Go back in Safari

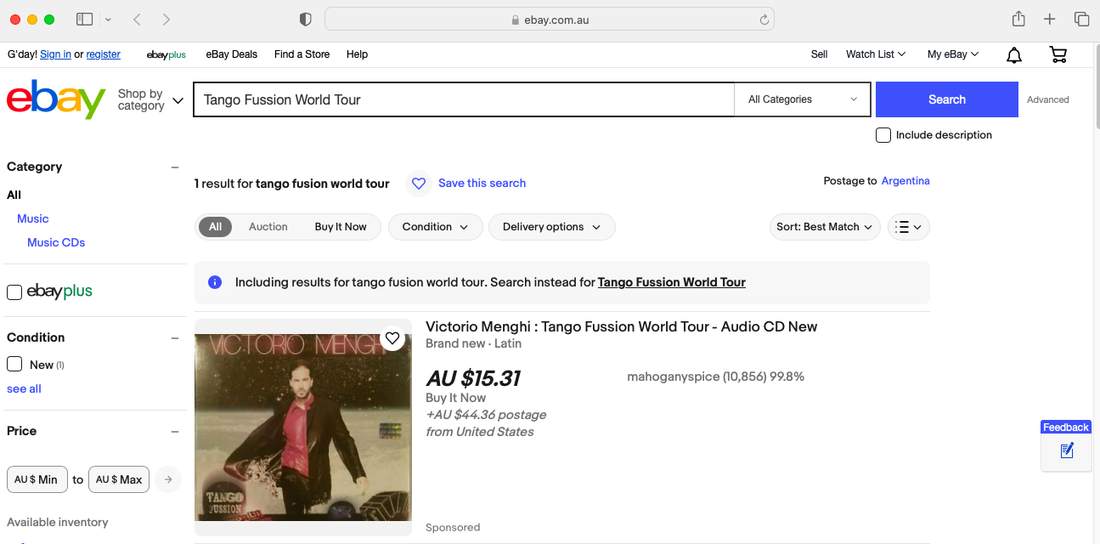[x=137, y=20]
